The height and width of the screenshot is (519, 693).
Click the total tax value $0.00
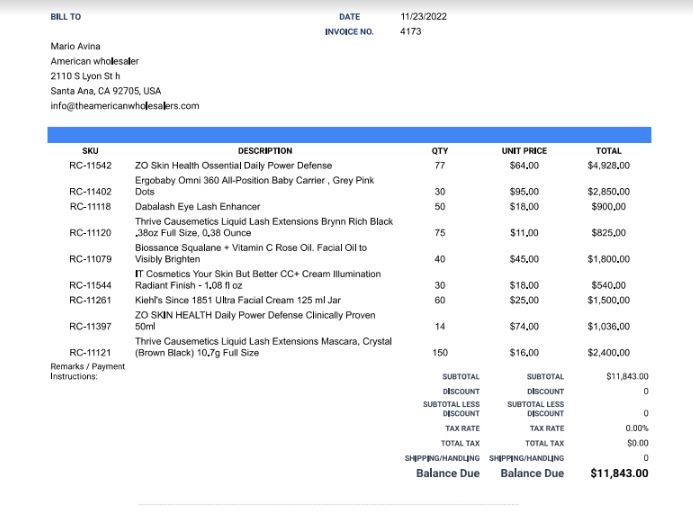[x=638, y=443]
